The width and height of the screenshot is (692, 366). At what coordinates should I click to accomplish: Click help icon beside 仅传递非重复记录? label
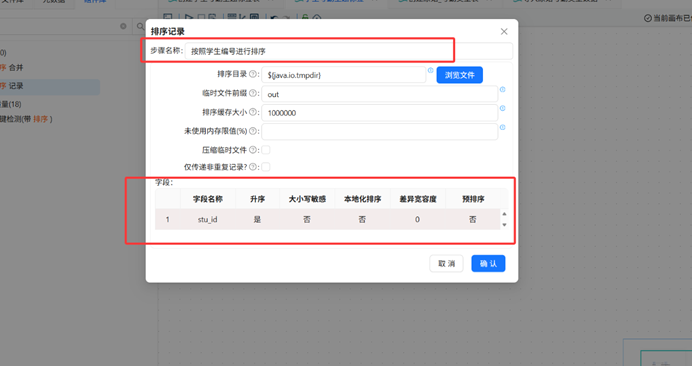252,167
